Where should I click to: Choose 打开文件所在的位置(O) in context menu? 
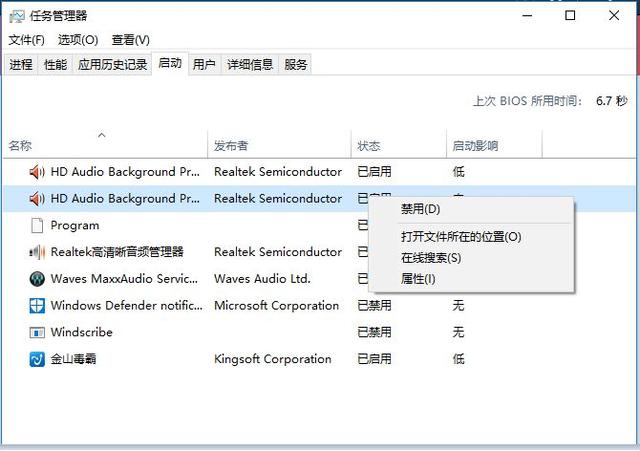click(471, 237)
